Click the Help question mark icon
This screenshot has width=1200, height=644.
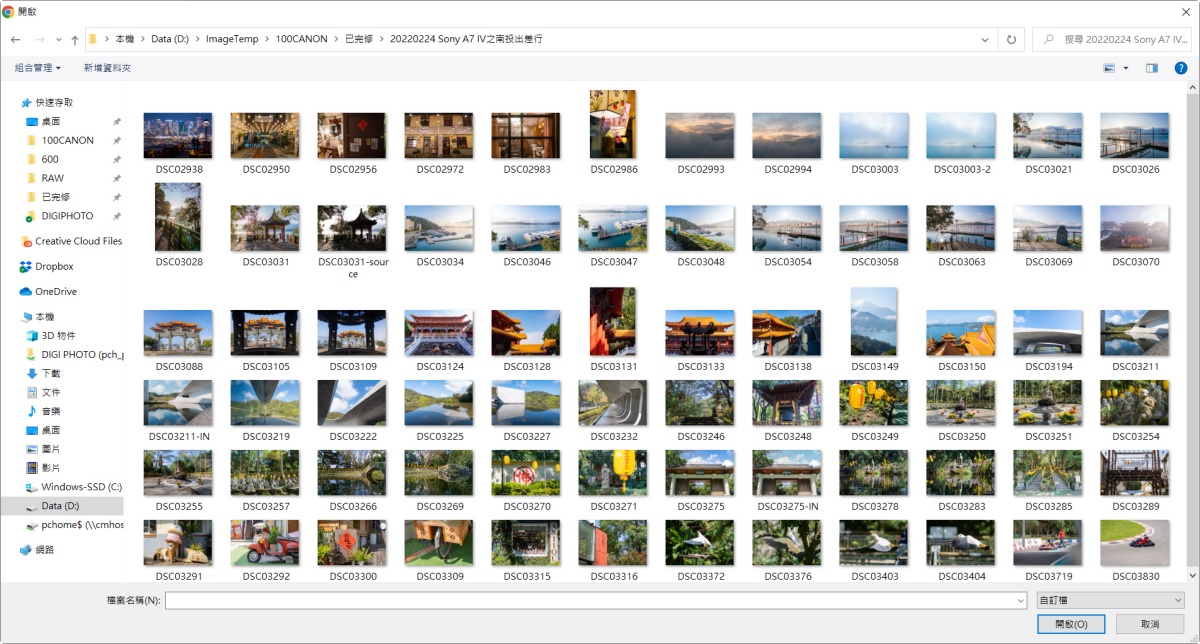(1180, 68)
